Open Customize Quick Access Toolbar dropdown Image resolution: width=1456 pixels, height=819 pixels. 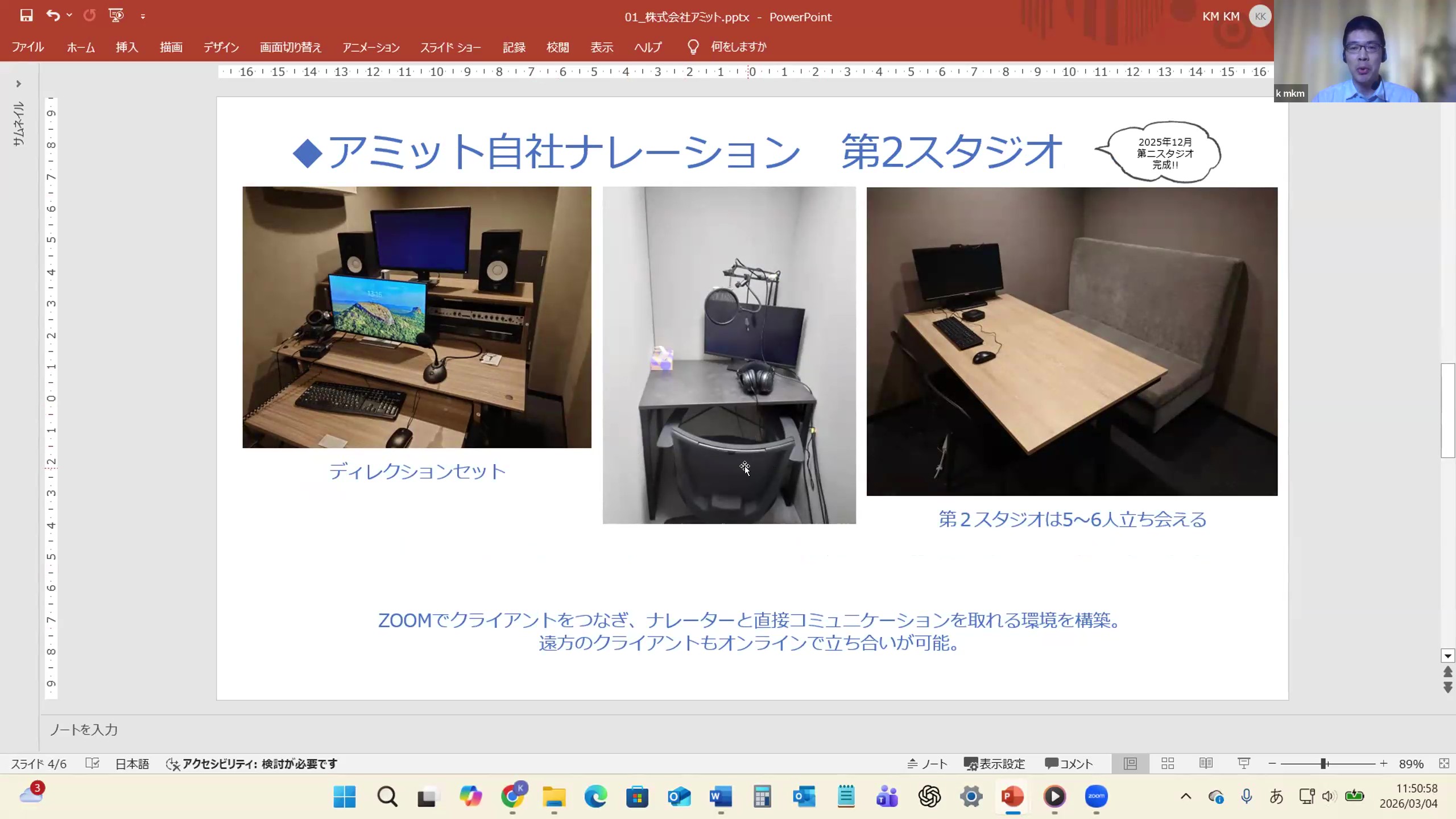(x=143, y=16)
